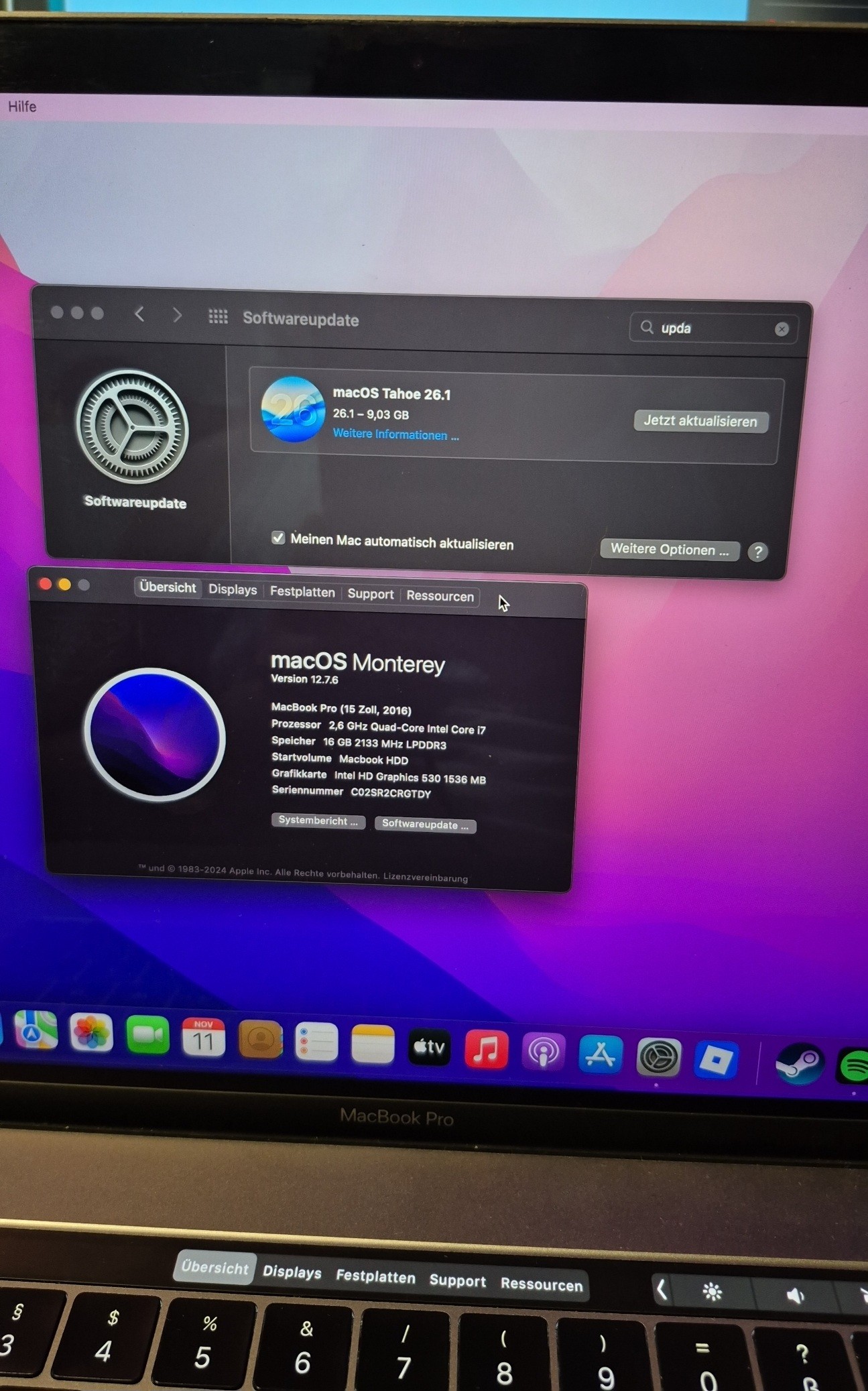Open the Hilfe menu
Image resolution: width=868 pixels, height=1391 pixels.
22,107
